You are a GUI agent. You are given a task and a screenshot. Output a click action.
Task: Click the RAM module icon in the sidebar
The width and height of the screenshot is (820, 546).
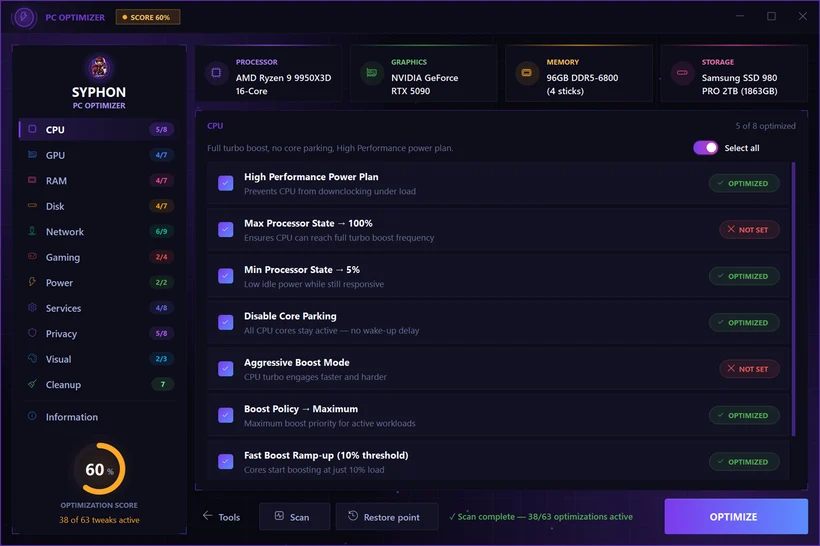click(32, 180)
